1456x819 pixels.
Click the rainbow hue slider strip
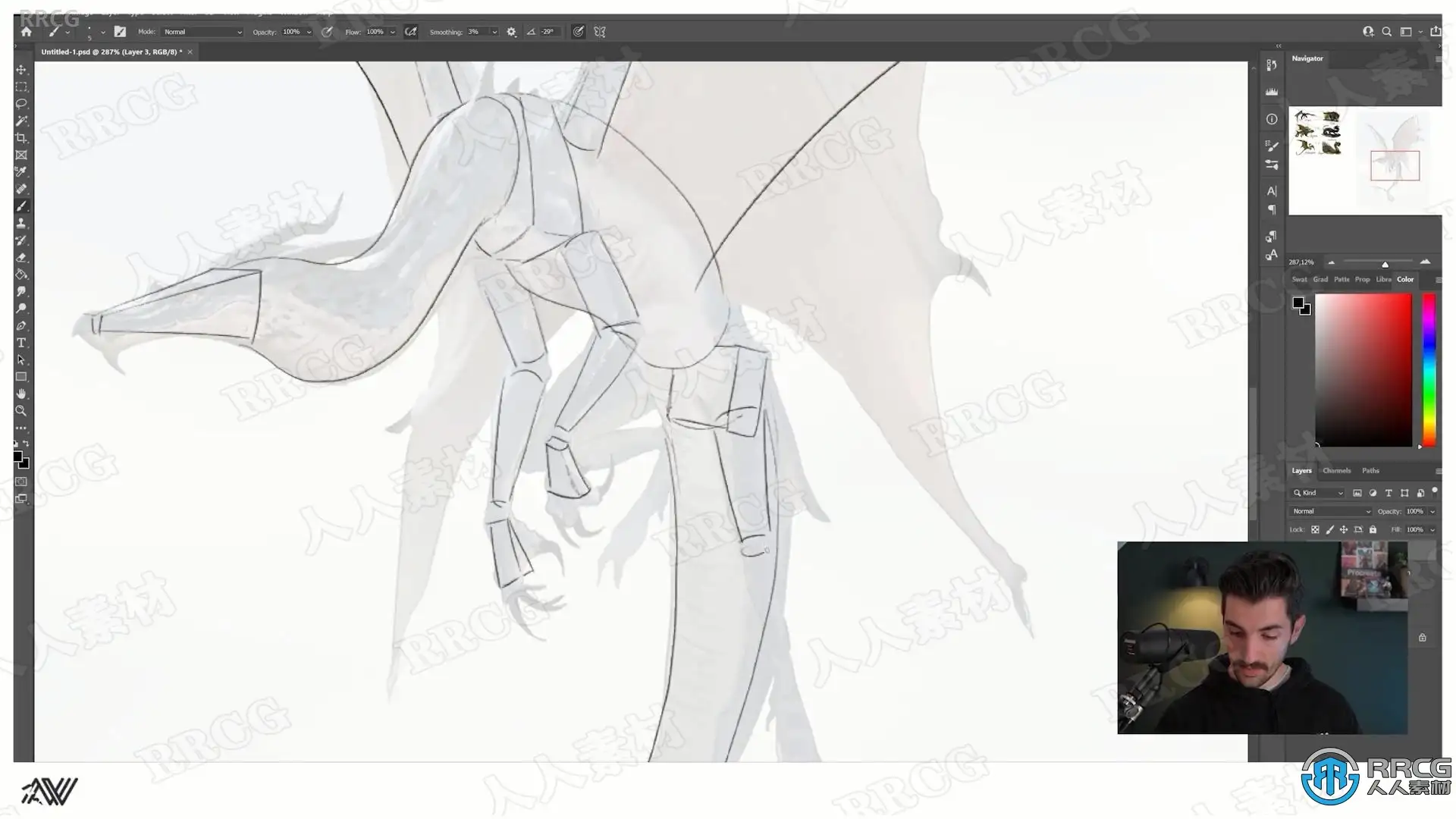[x=1429, y=369]
